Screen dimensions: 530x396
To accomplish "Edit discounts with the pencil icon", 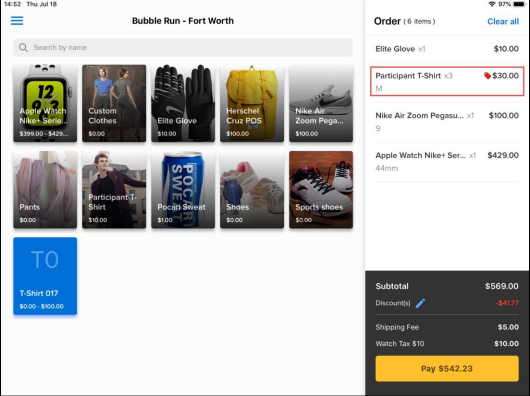I will tap(420, 303).
